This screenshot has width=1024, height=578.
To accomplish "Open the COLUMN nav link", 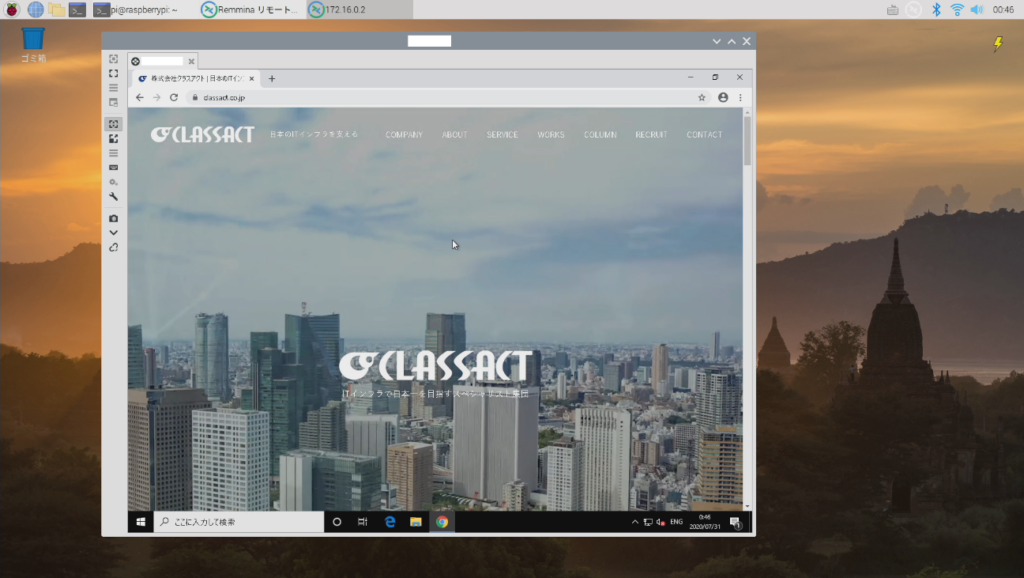I will pos(600,135).
